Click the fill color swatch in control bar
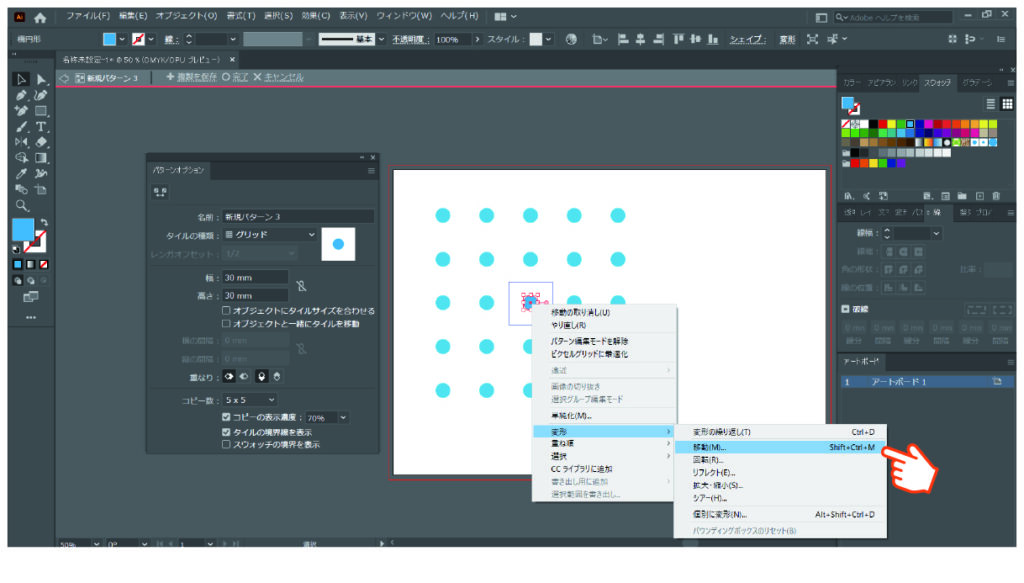Screen dimensions: 1024x583 (109, 39)
